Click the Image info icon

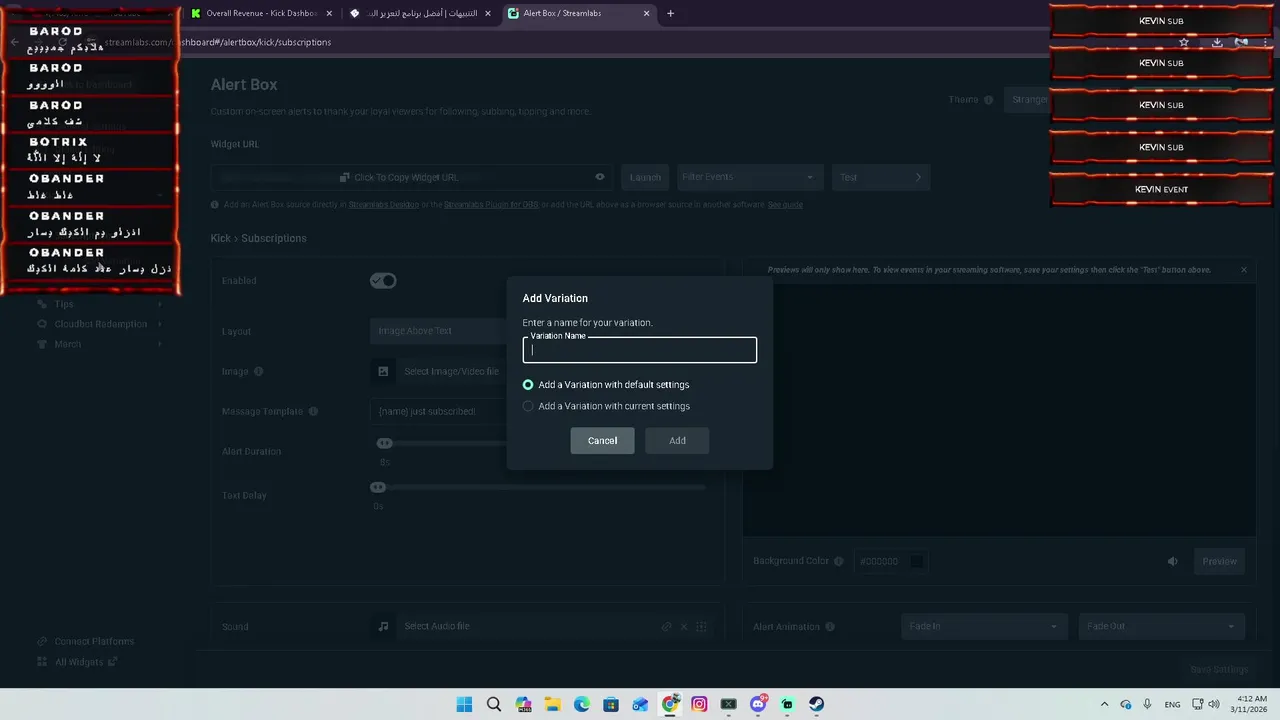click(x=259, y=371)
